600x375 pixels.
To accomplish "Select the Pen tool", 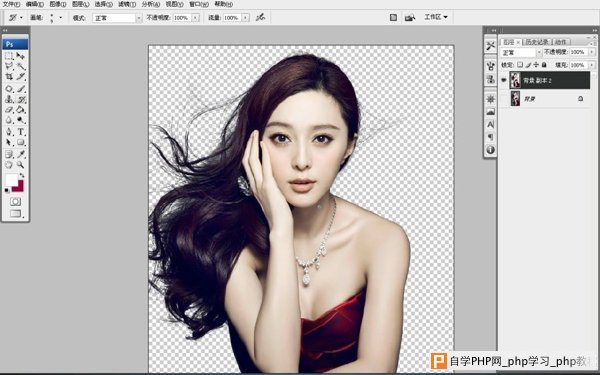I will click(x=9, y=132).
